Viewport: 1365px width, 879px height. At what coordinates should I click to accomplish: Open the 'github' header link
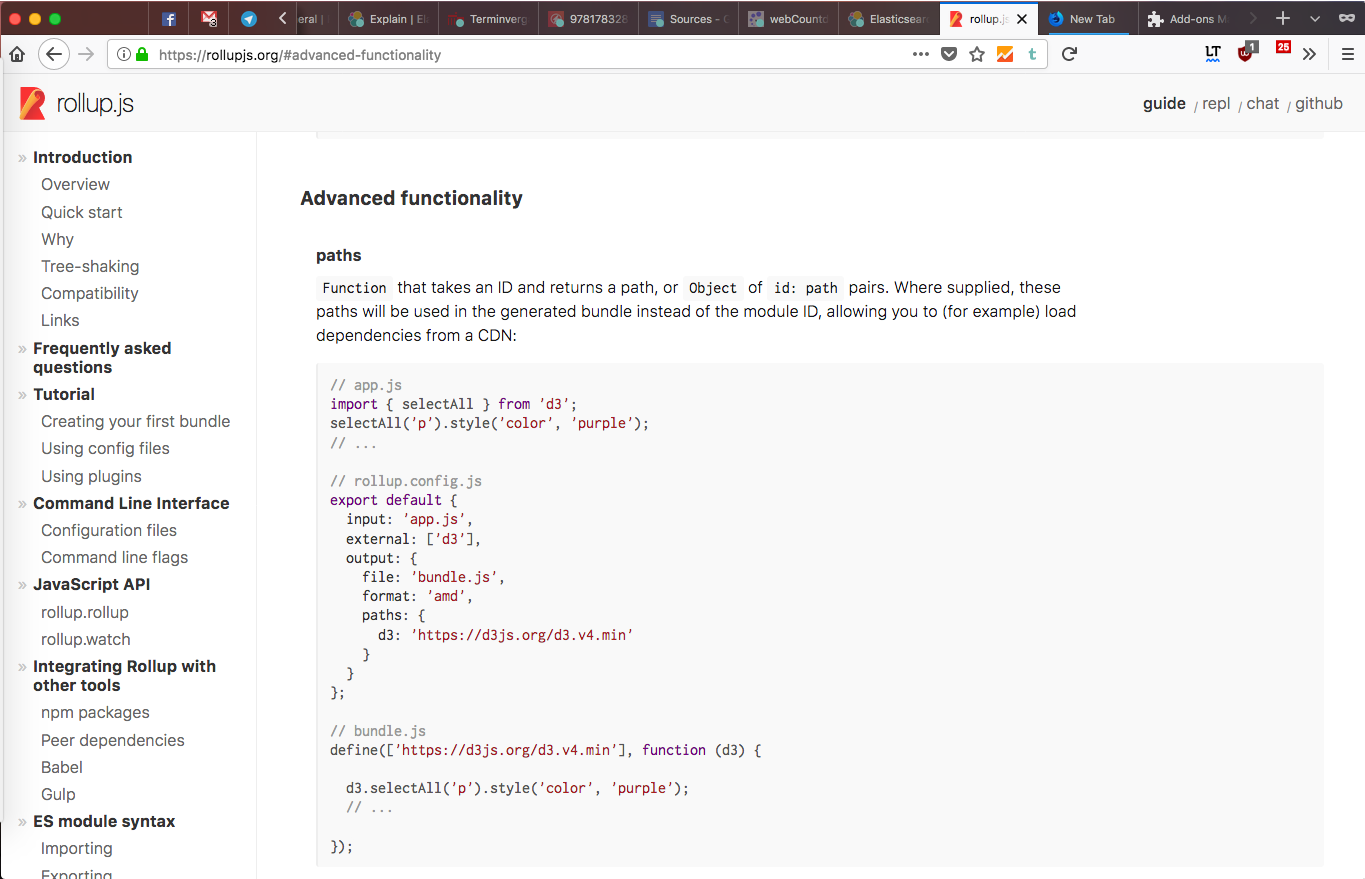point(1318,104)
